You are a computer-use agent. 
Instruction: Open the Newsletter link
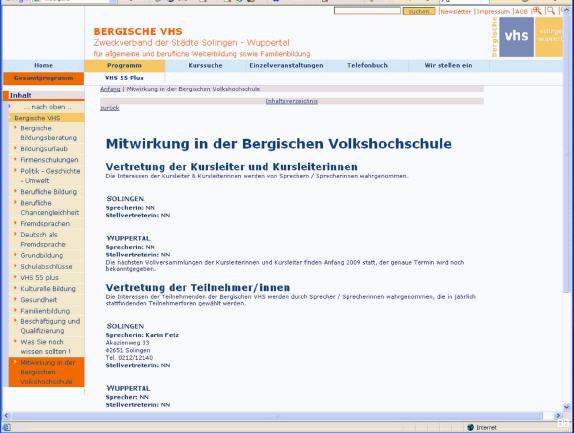456,12
